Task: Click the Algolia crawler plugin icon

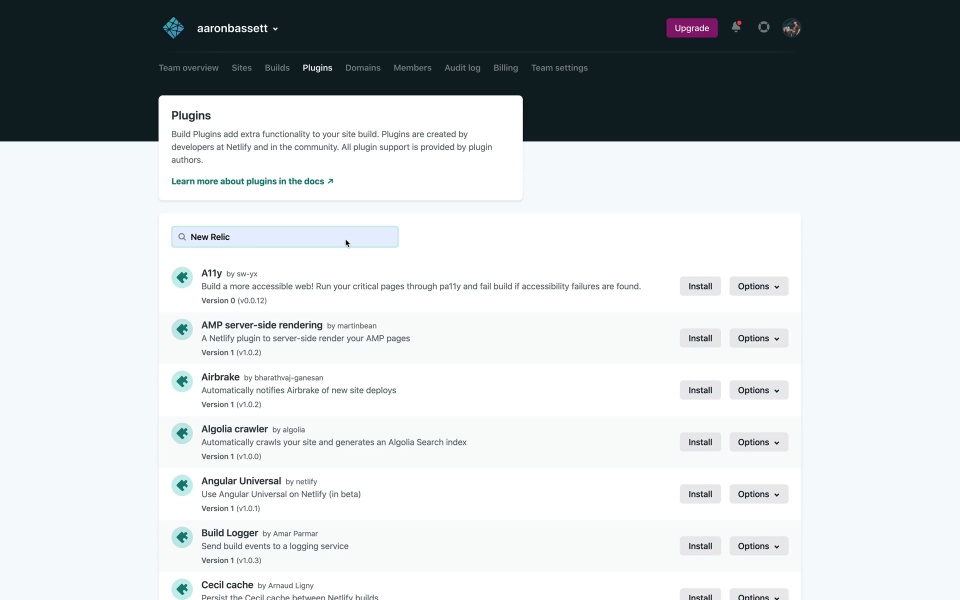Action: (182, 433)
